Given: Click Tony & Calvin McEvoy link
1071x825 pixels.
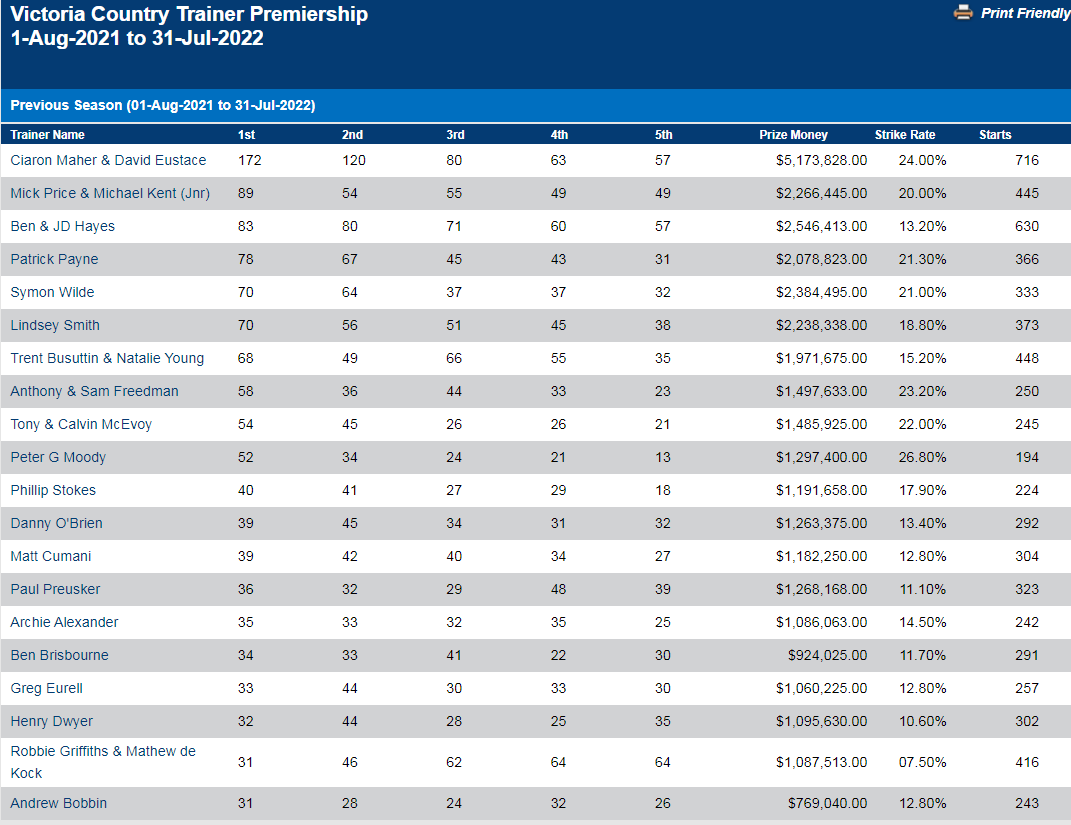Looking at the screenshot, I should click(x=81, y=424).
